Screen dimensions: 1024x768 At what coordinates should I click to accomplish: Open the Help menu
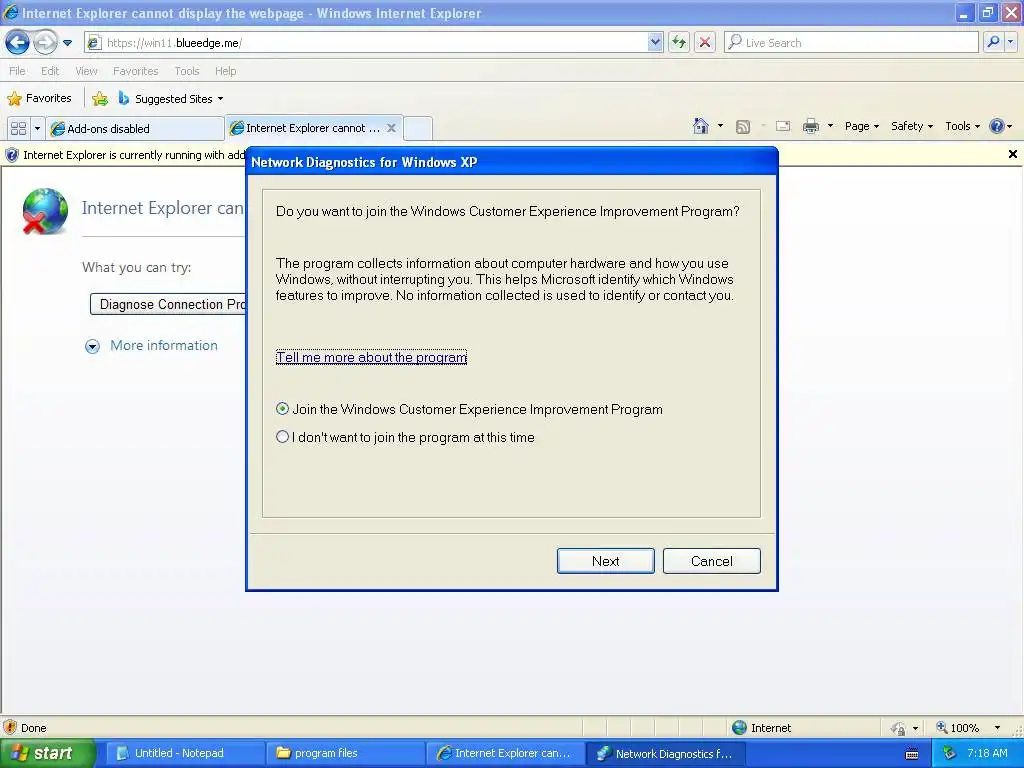coord(225,71)
